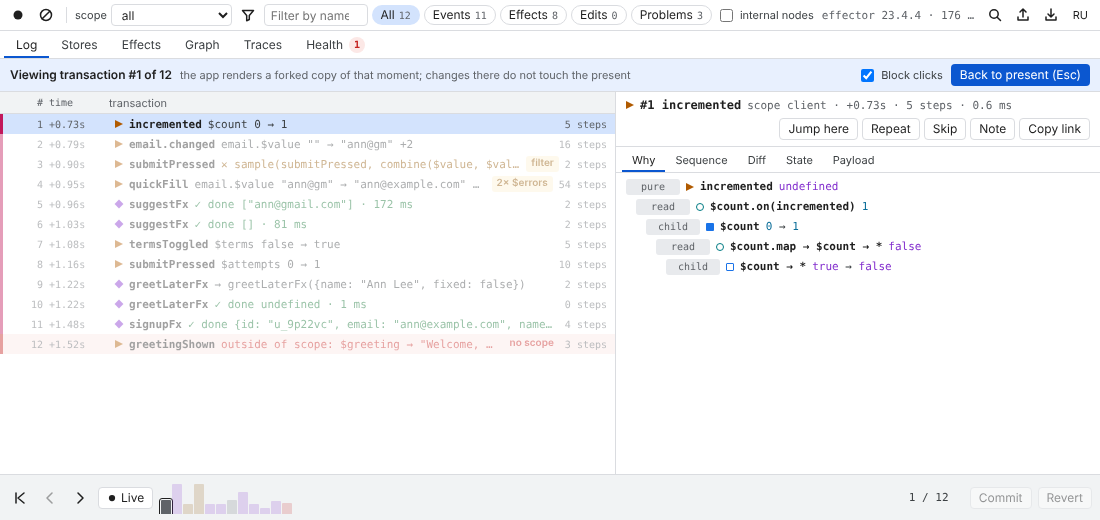Open the Health tab
1100x520 pixels.
[x=335, y=45]
